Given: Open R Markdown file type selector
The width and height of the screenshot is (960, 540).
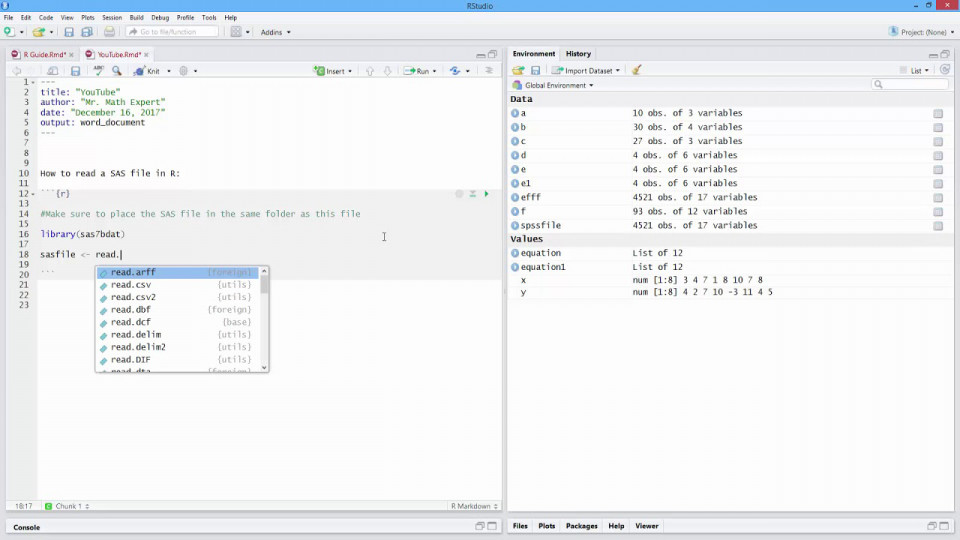Looking at the screenshot, I should click(x=474, y=506).
